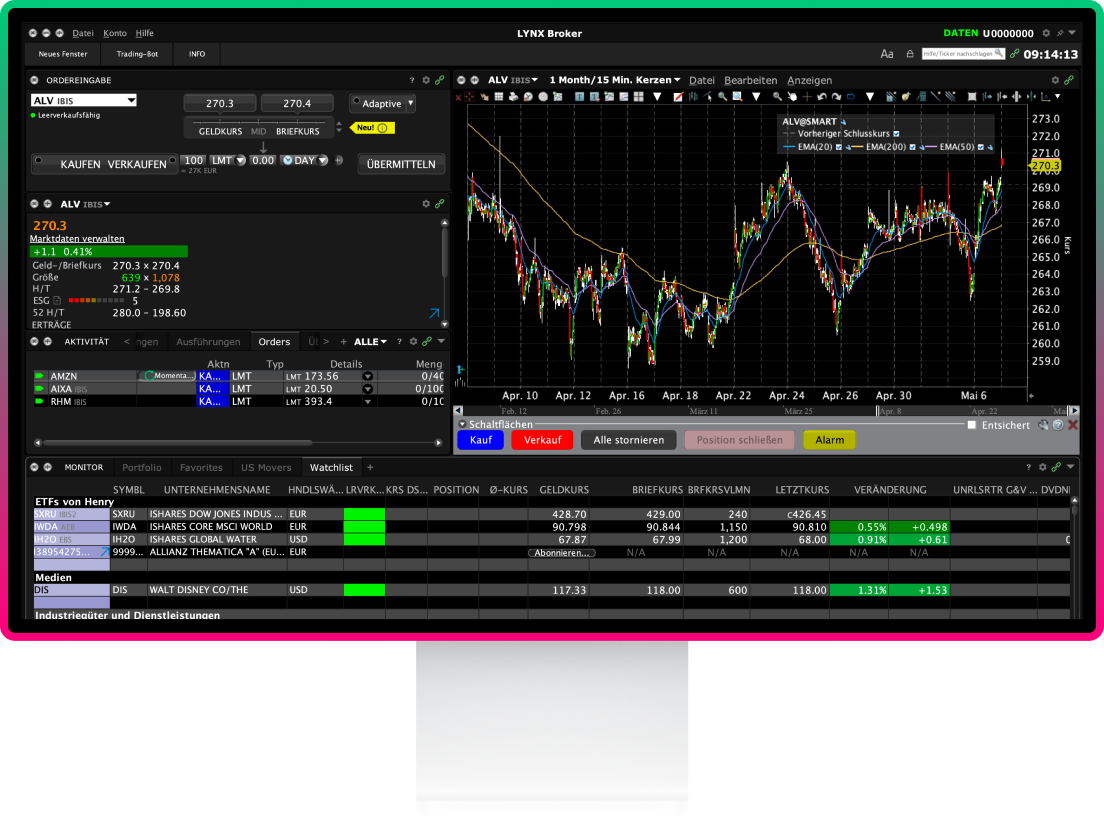Check the Entsichert checkbox
The image size is (1104, 816).
(972, 425)
